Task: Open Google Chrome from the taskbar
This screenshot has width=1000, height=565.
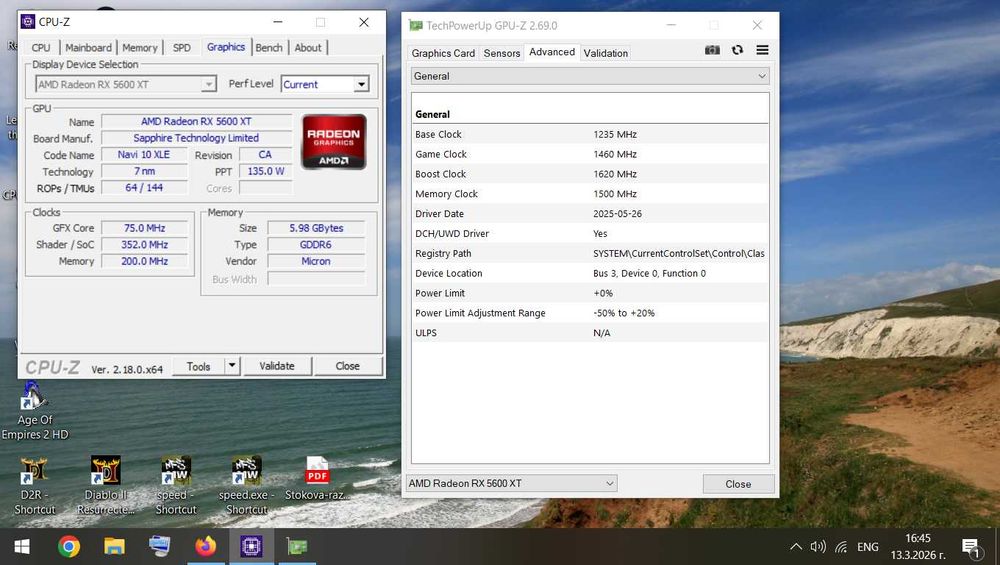Action: click(x=69, y=547)
